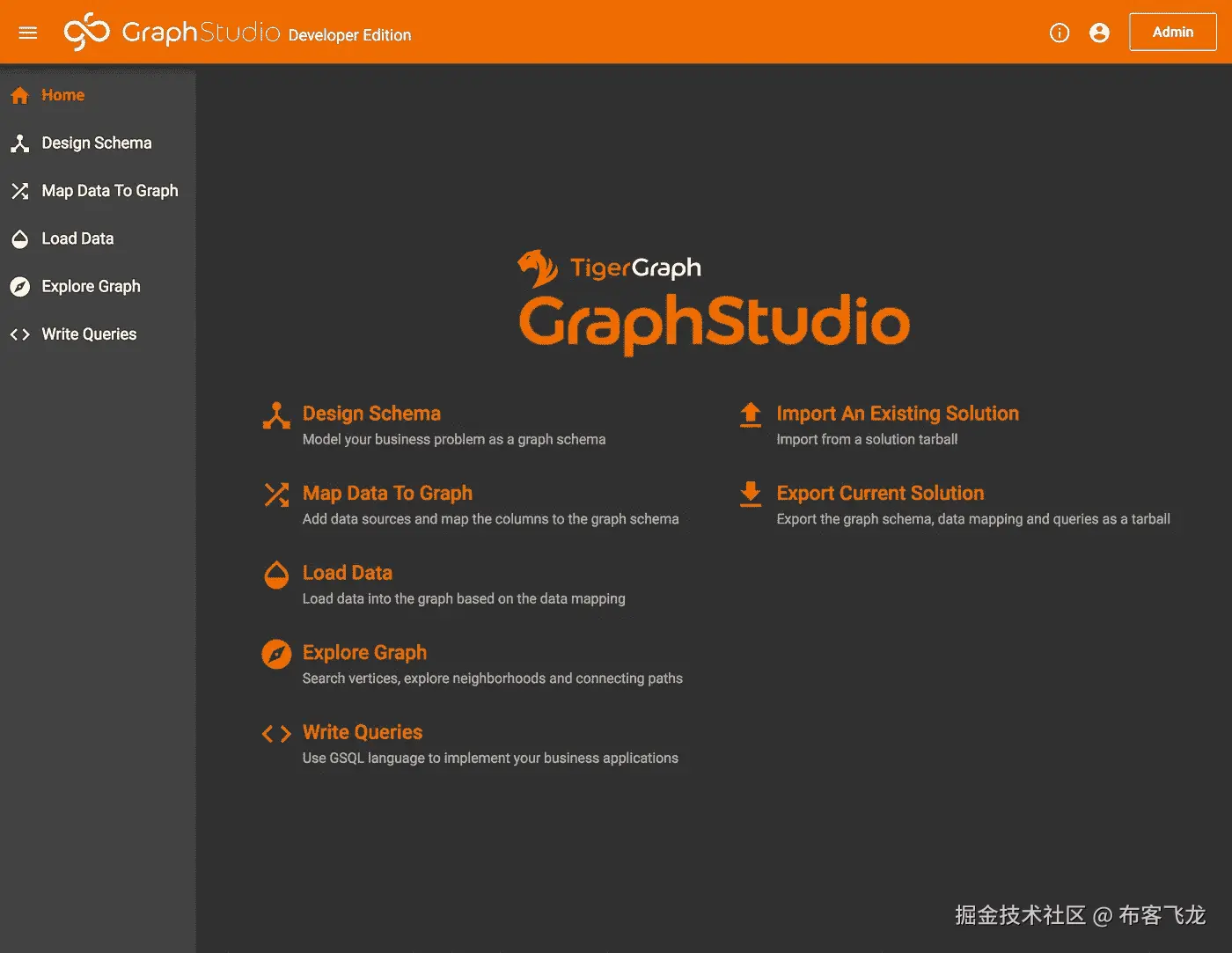Click 'Export the graph schema, data mapping' text
The width and height of the screenshot is (1232, 953).
973,519
